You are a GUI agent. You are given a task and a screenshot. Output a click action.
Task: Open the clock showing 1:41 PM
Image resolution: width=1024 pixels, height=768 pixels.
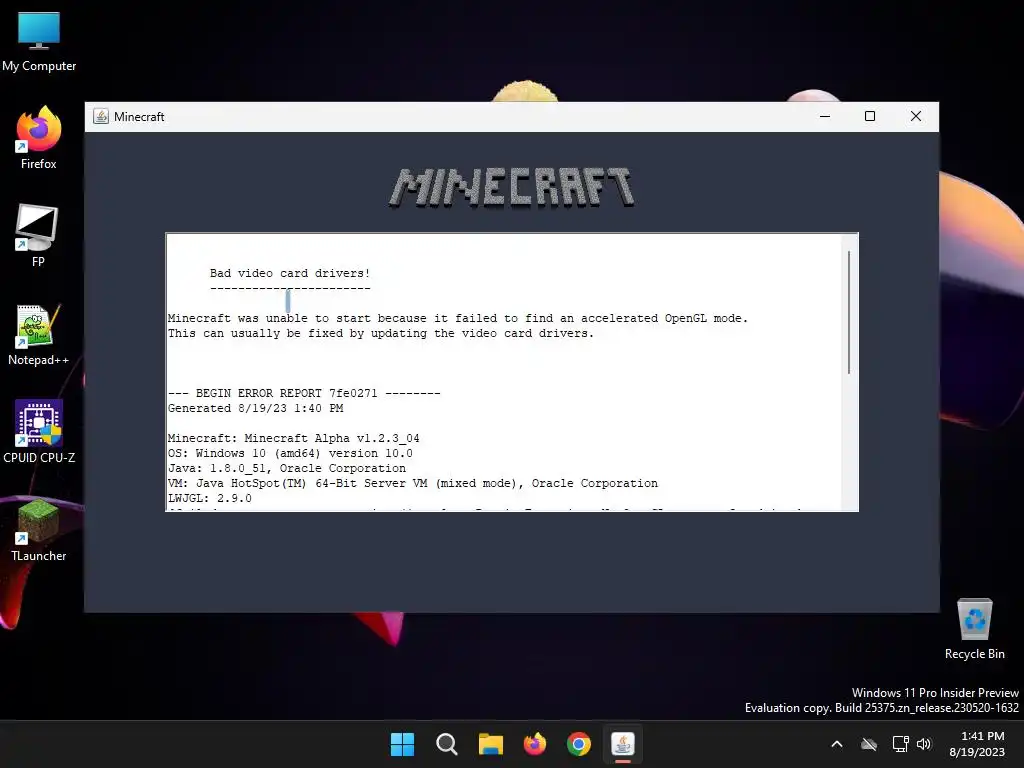(x=977, y=744)
